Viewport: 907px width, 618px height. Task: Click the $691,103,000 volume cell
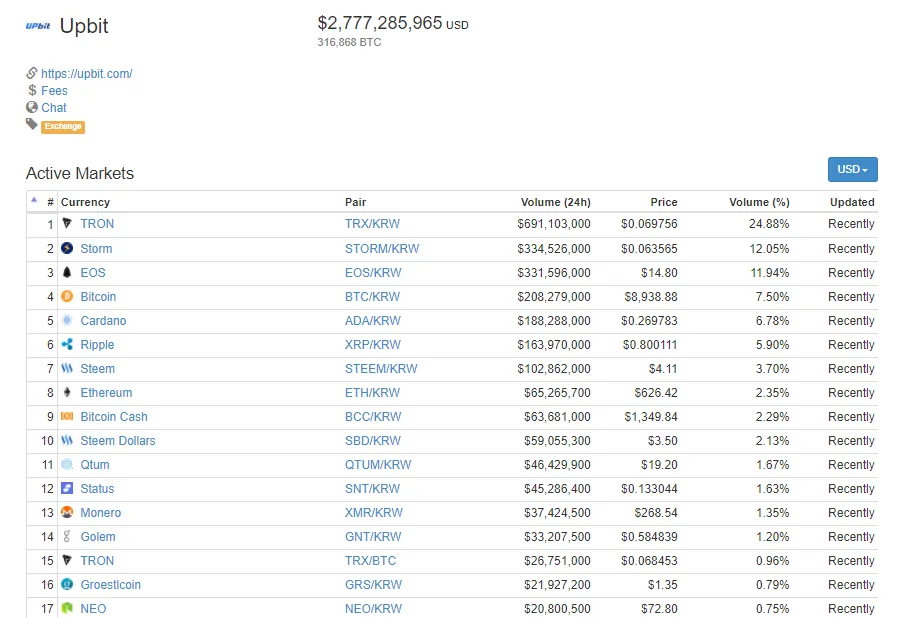(x=554, y=224)
